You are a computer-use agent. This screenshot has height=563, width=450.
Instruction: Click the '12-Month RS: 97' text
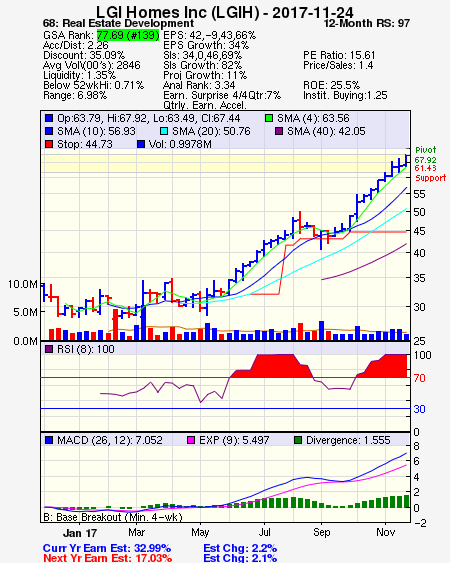(367, 24)
